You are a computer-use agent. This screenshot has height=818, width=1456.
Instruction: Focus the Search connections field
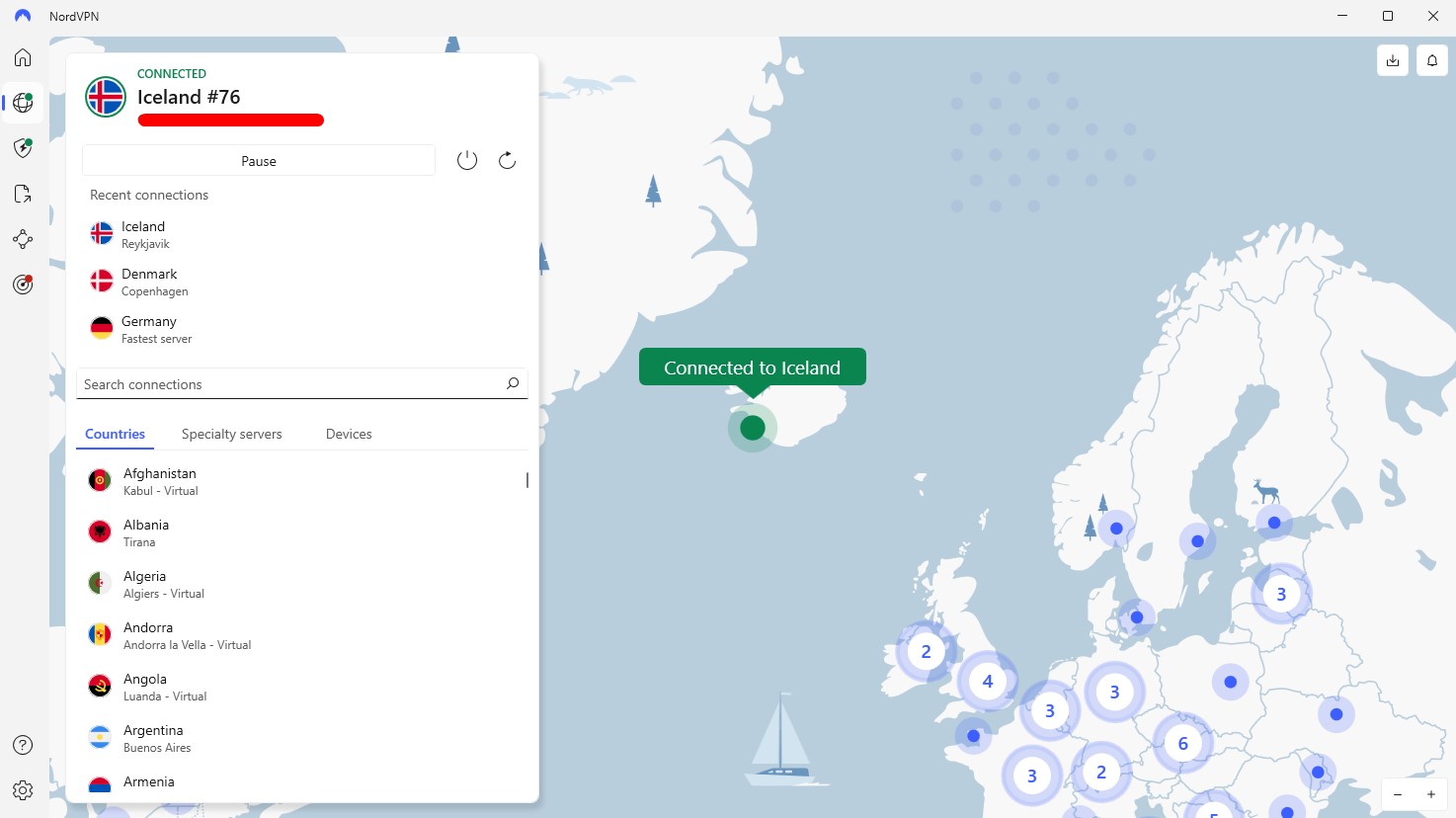click(302, 384)
